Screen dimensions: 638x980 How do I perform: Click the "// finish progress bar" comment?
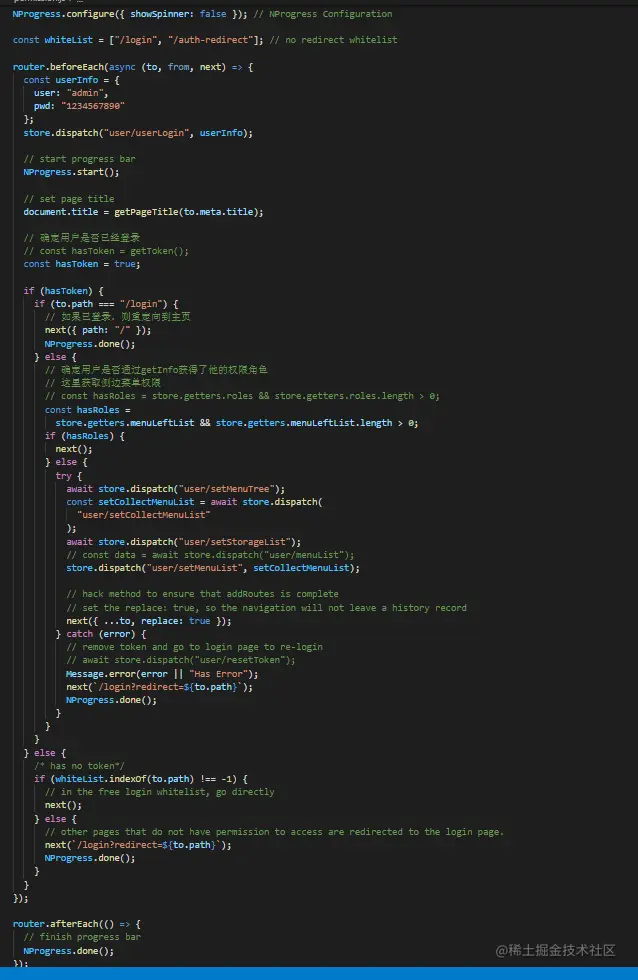pos(82,938)
